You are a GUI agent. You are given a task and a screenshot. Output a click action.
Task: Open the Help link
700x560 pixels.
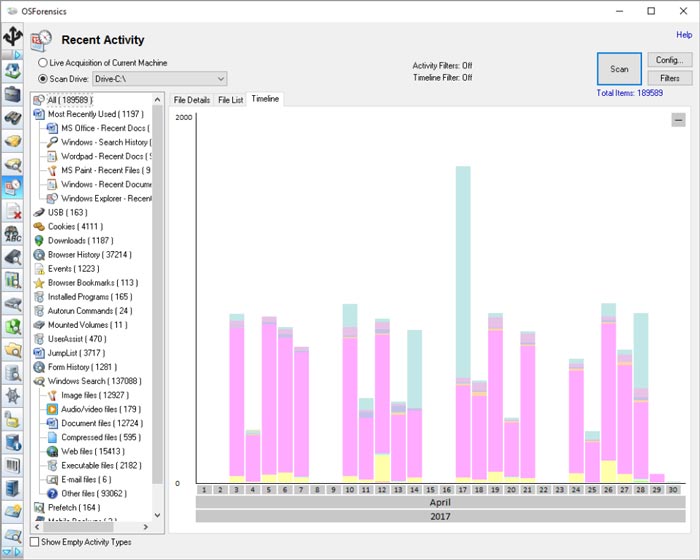point(684,35)
